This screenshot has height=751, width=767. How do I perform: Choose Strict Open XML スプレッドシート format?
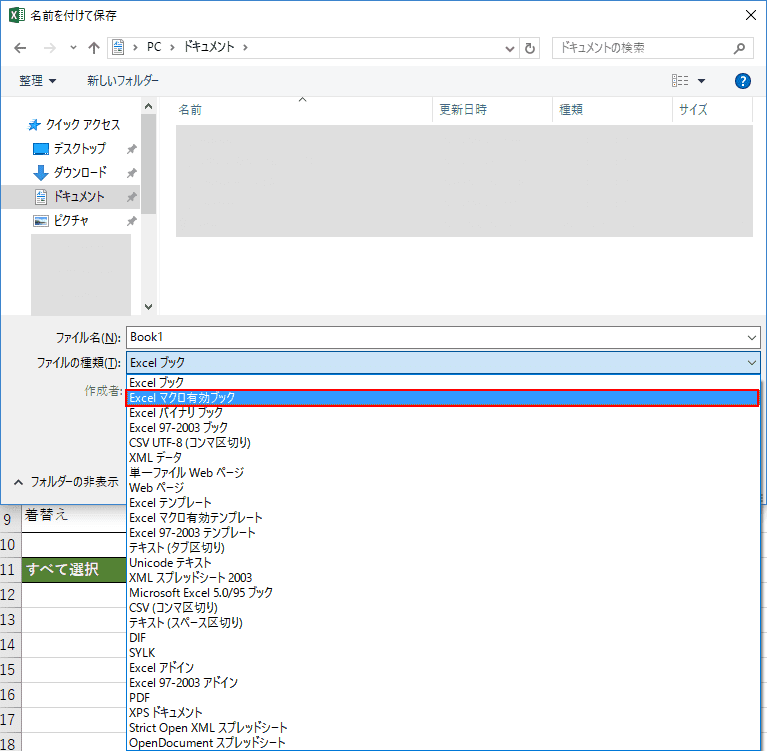(x=443, y=728)
